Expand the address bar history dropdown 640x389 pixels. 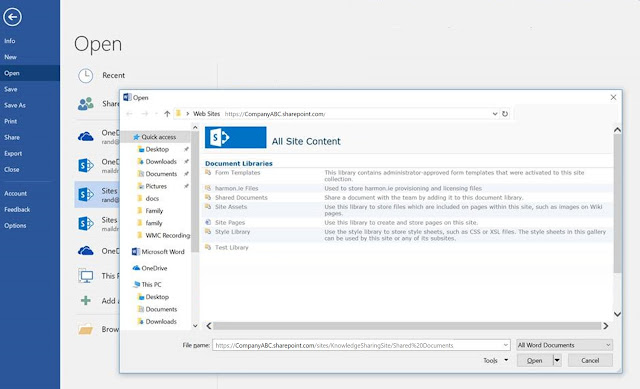tap(495, 114)
